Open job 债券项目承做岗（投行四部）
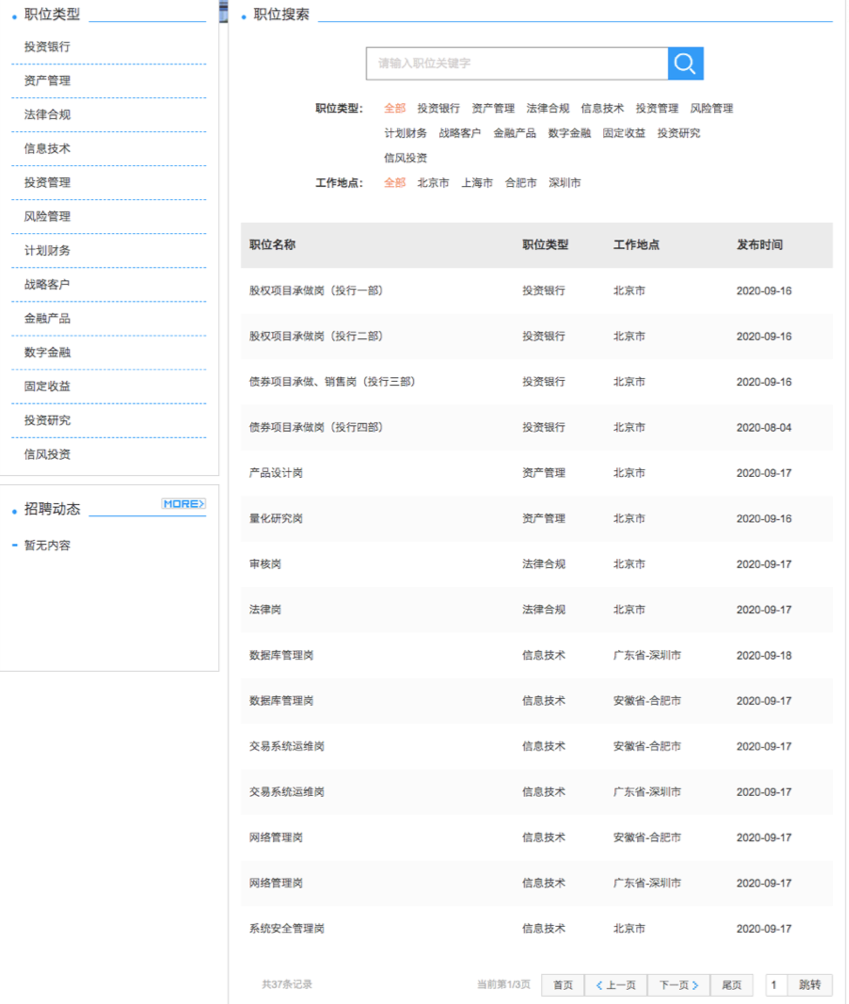Screen dimensions: 849x1004 coord(316,427)
